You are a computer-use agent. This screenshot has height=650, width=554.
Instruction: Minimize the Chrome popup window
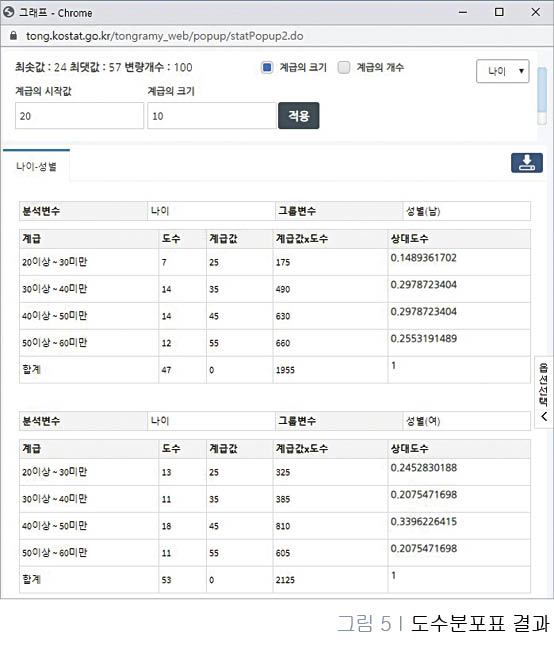coord(463,12)
